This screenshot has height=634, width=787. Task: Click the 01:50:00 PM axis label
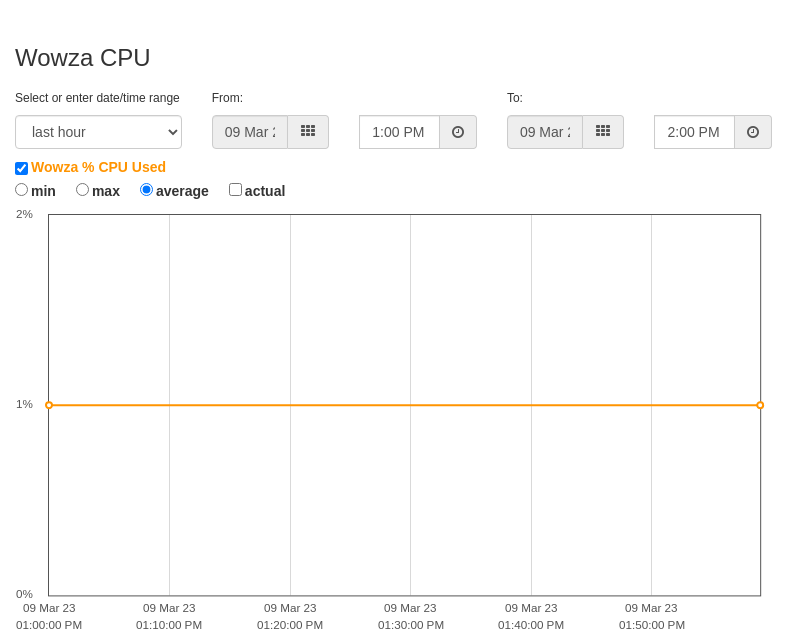(x=651, y=625)
